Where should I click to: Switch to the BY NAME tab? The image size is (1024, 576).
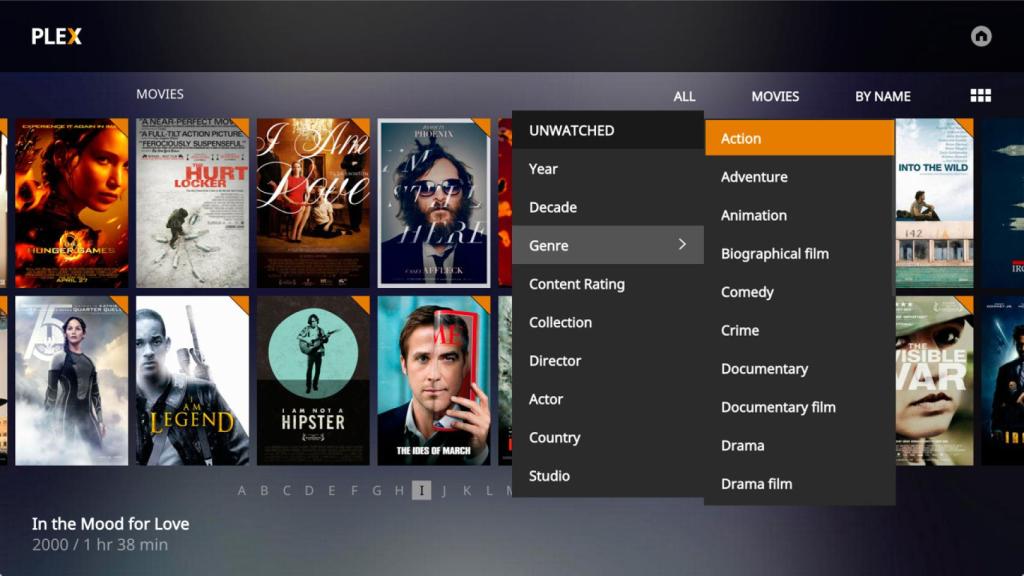coord(883,95)
